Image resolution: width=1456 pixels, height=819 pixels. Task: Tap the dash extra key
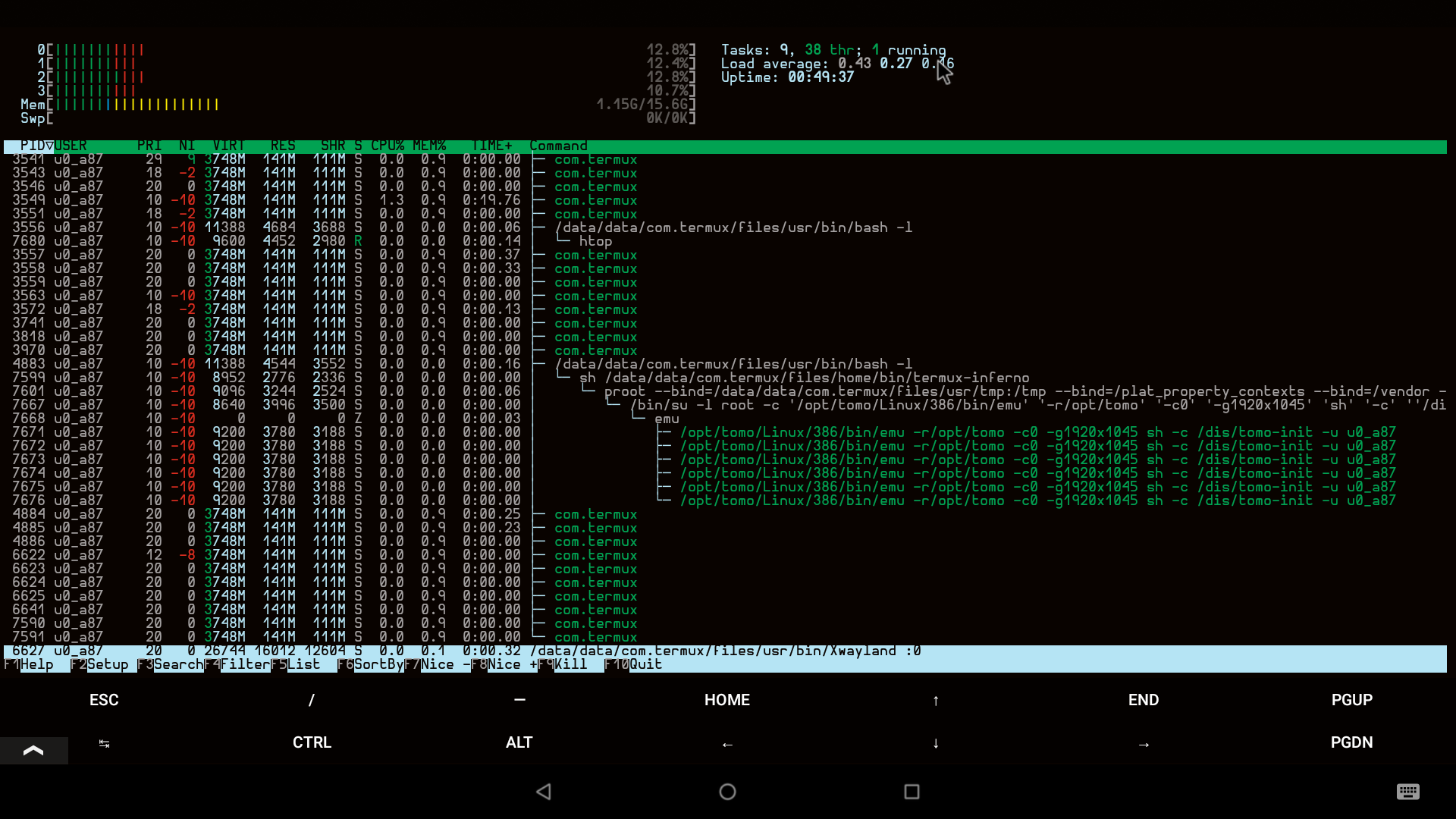[519, 700]
